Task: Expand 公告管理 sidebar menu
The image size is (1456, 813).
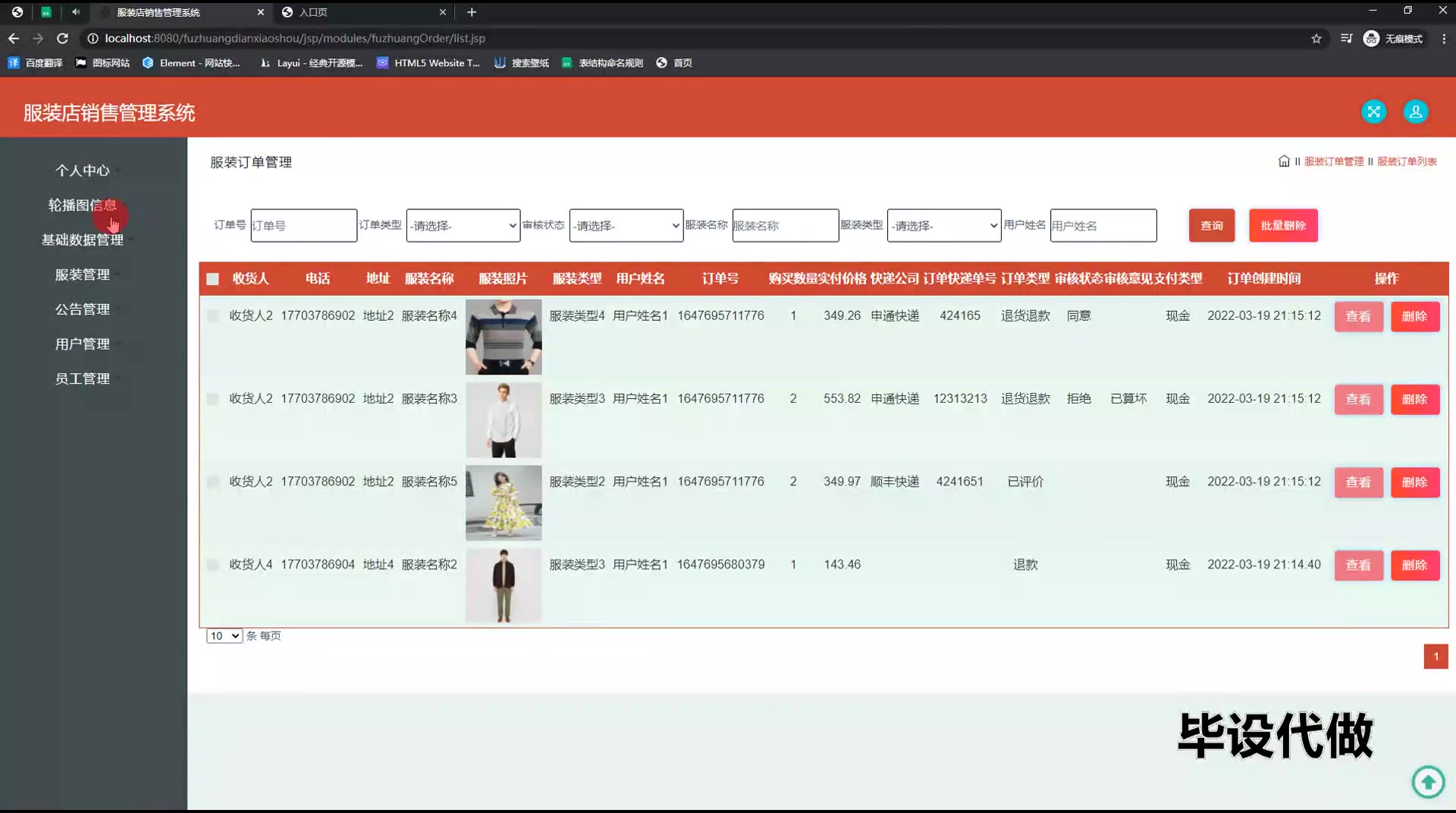Action: click(x=82, y=309)
